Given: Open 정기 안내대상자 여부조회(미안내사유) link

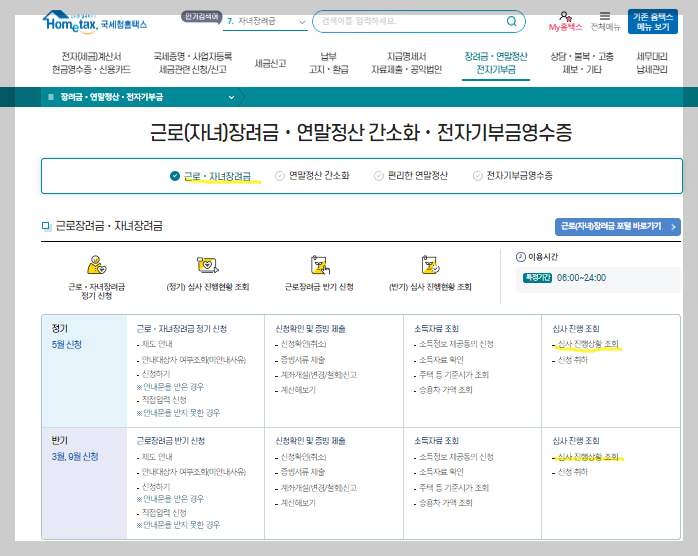Looking at the screenshot, I should point(194,360).
